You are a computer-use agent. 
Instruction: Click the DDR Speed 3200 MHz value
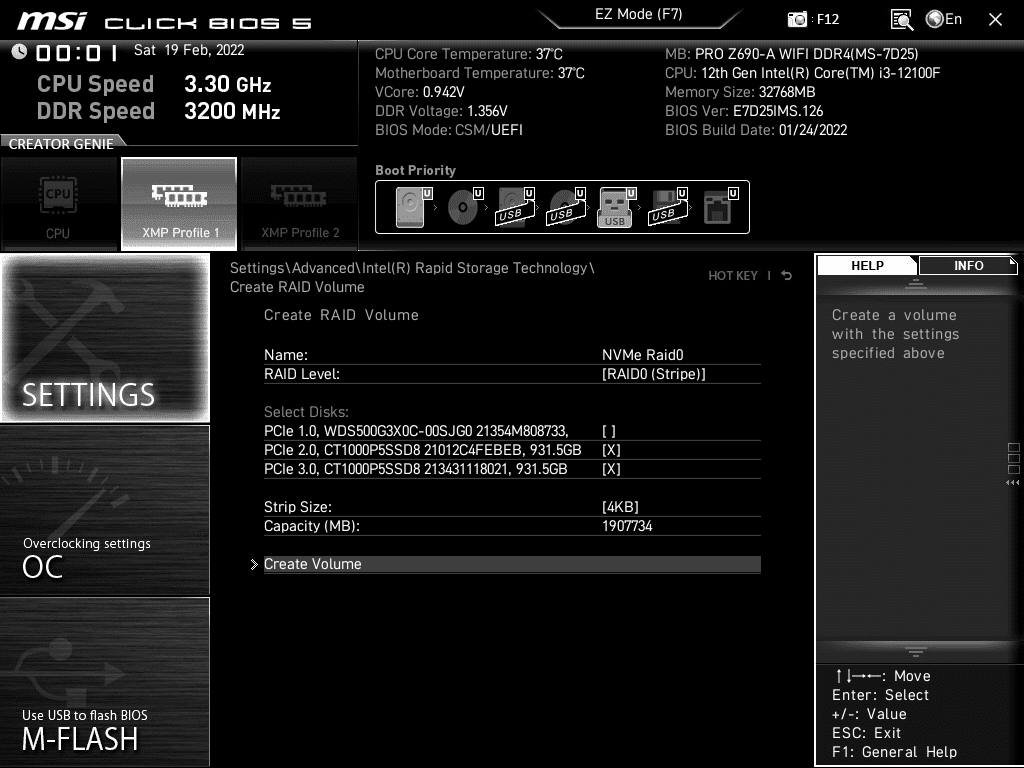pos(232,111)
